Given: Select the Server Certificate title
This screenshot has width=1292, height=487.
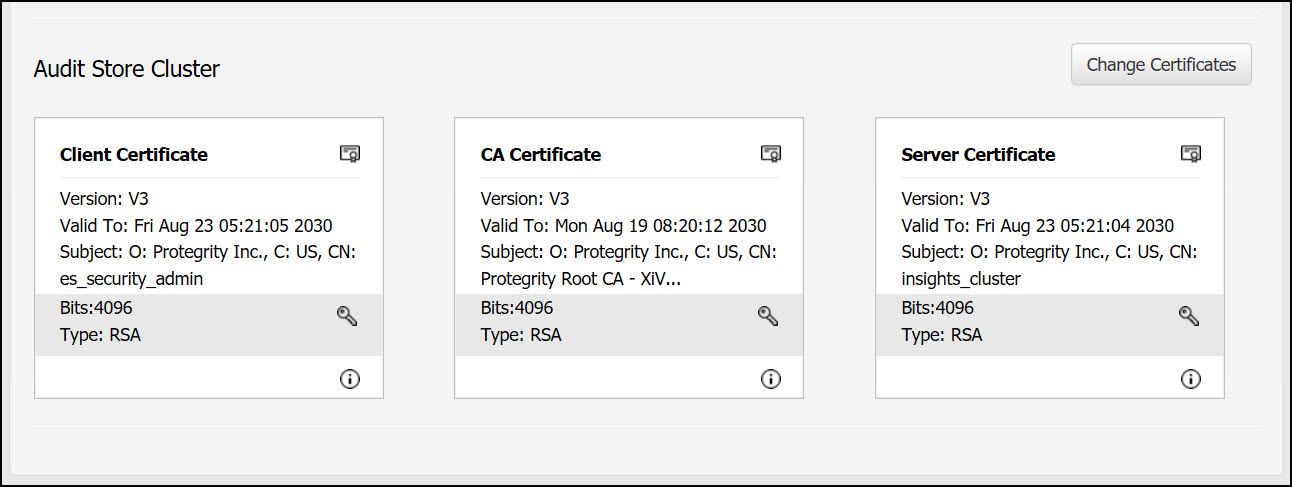Looking at the screenshot, I should click(x=978, y=155).
